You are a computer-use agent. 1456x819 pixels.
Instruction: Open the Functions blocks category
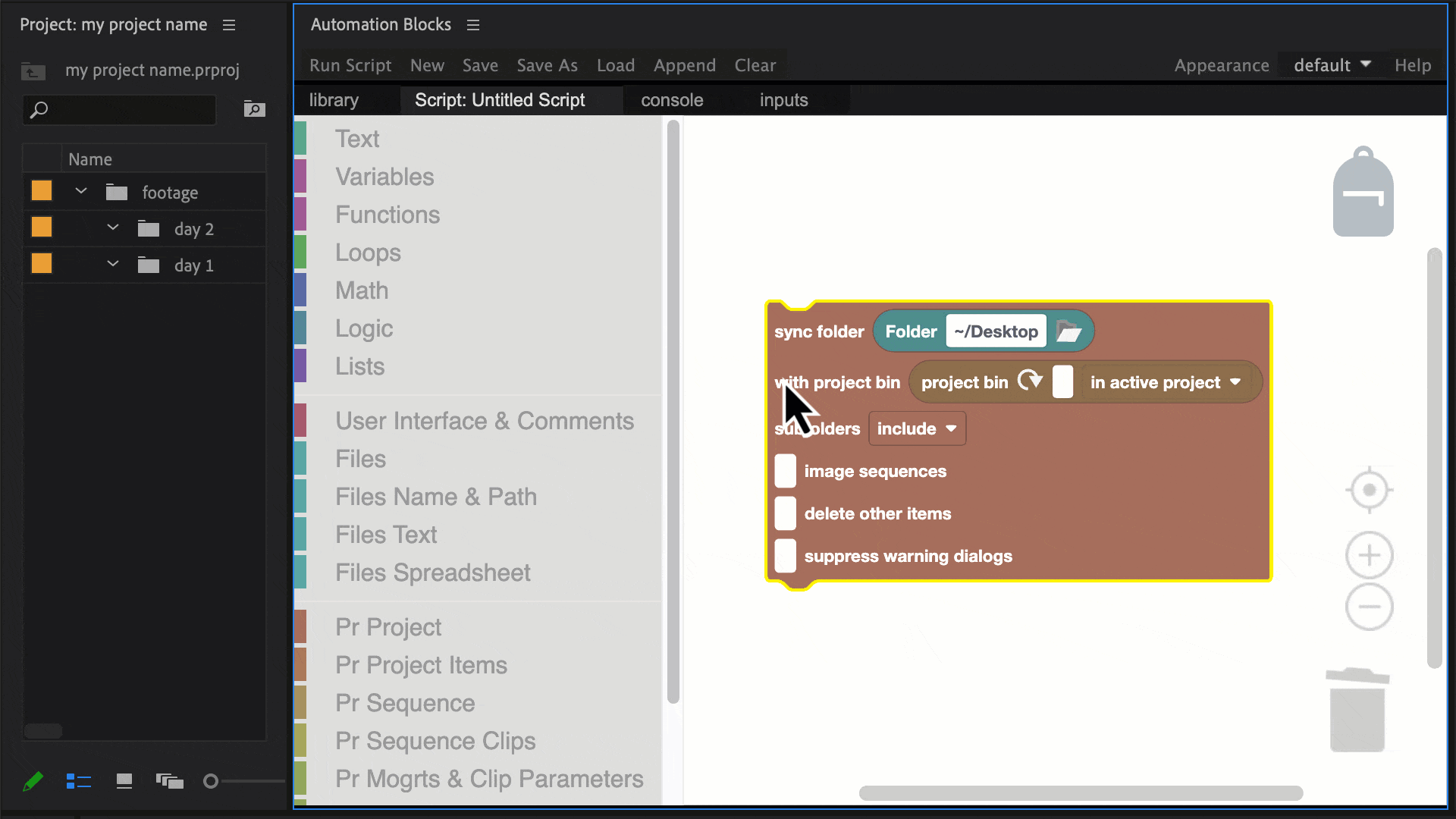click(x=388, y=215)
